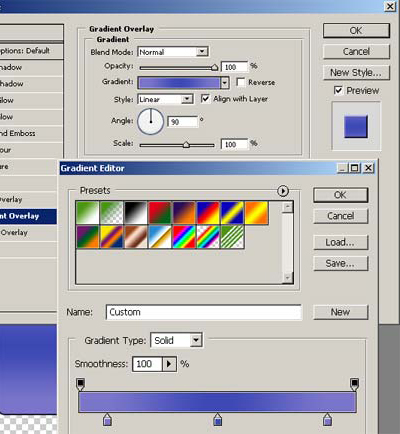Select the middle color stop below gradient bar

pos(217,419)
